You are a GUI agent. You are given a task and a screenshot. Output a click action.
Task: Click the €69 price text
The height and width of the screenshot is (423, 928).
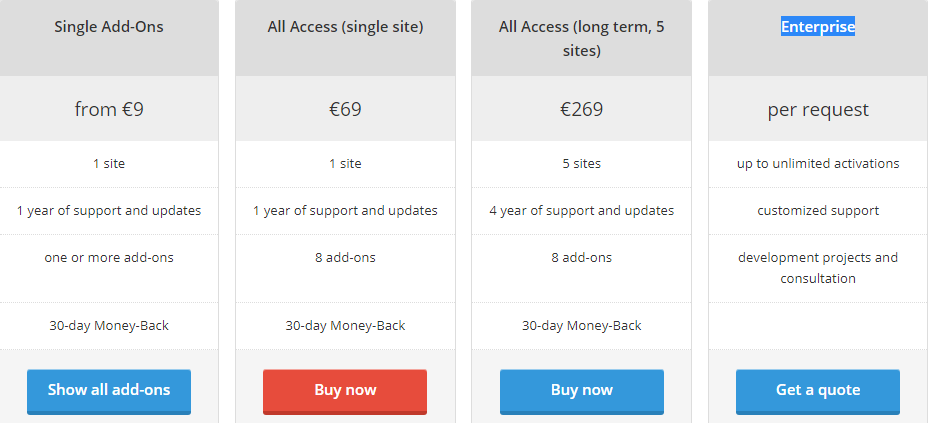coord(345,109)
